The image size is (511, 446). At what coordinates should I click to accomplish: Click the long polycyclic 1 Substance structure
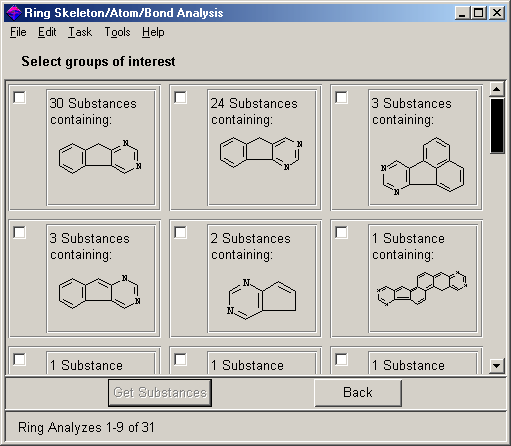(x=422, y=288)
